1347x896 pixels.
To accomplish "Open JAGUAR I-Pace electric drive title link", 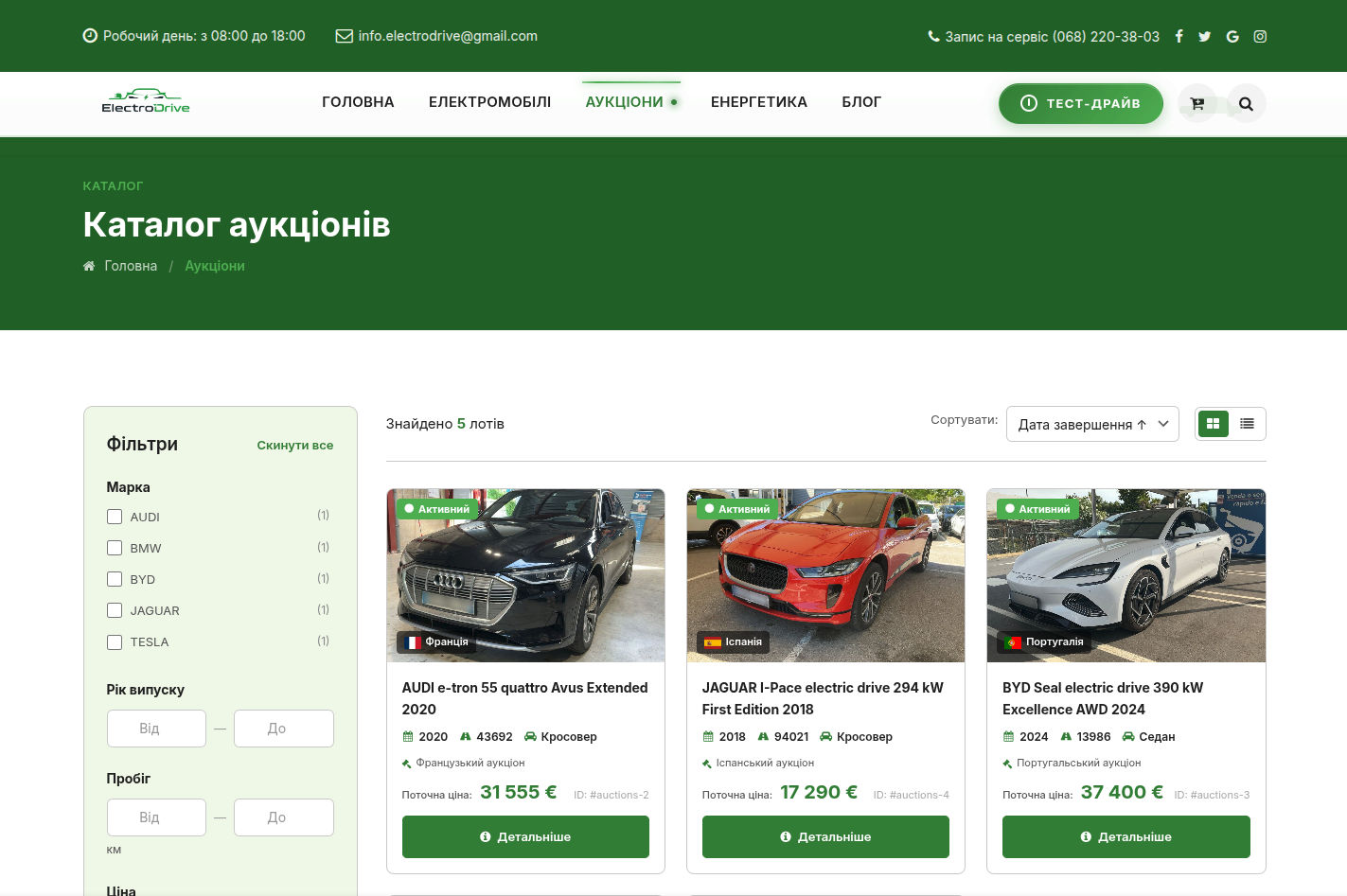I will [x=823, y=698].
